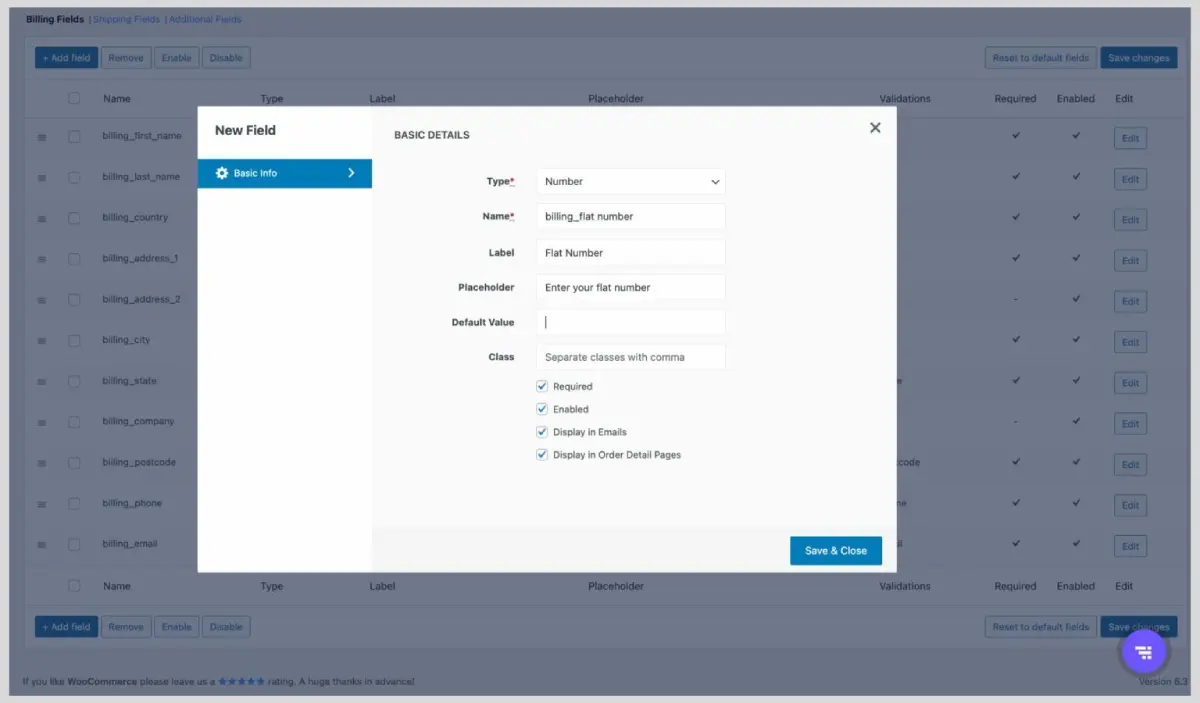Edit the billing_country field
The width and height of the screenshot is (1200, 703).
[x=1130, y=220]
